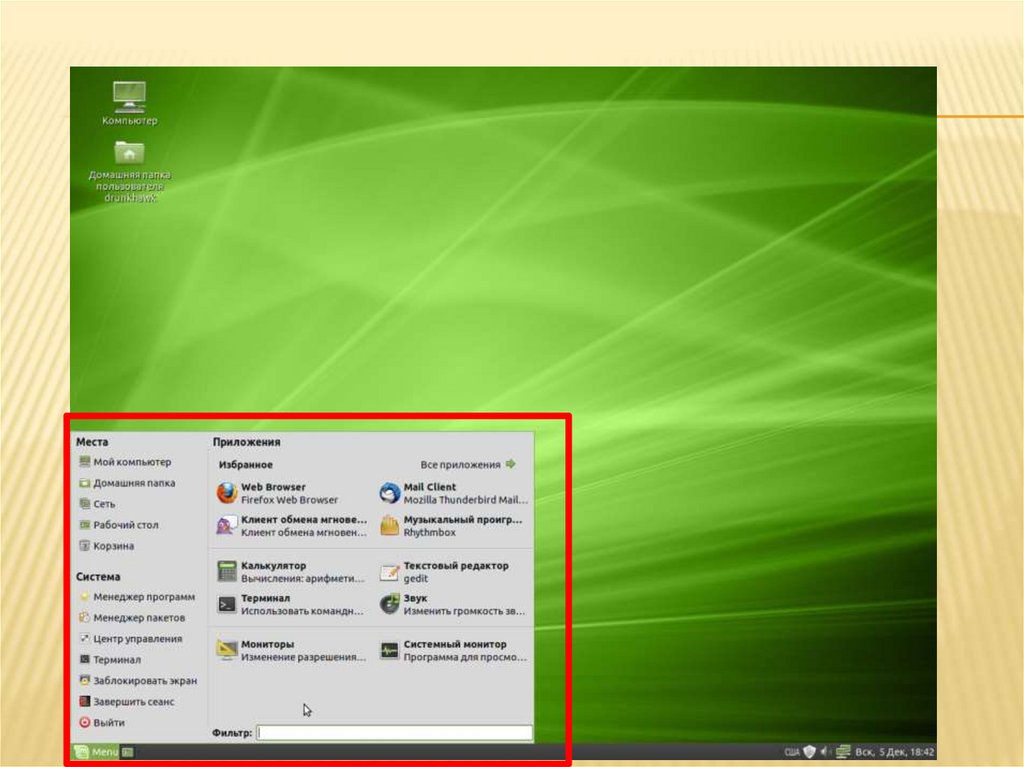Open Корзина from the menu
Screen dimensions: 1024x767
(106, 546)
